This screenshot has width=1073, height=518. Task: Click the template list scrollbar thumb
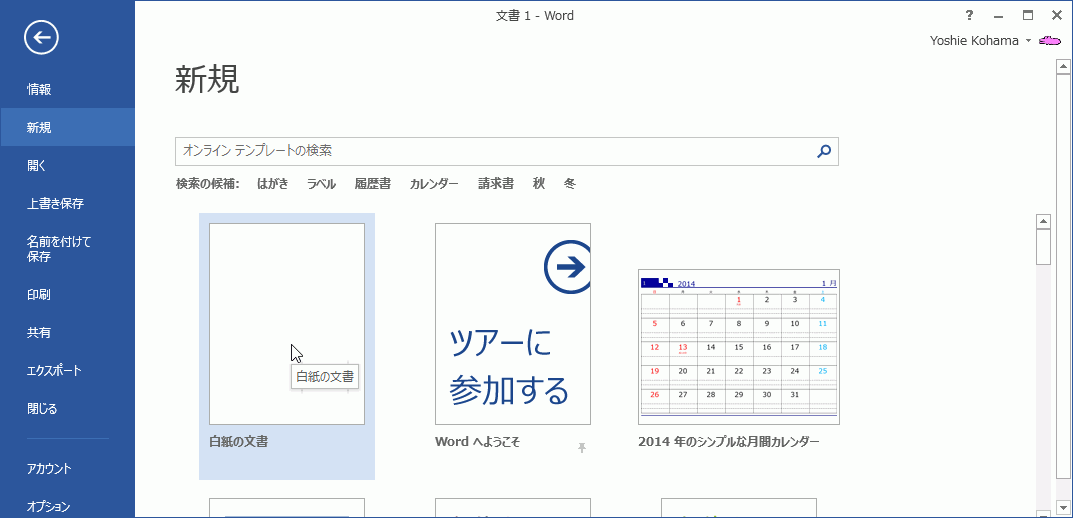[1044, 246]
